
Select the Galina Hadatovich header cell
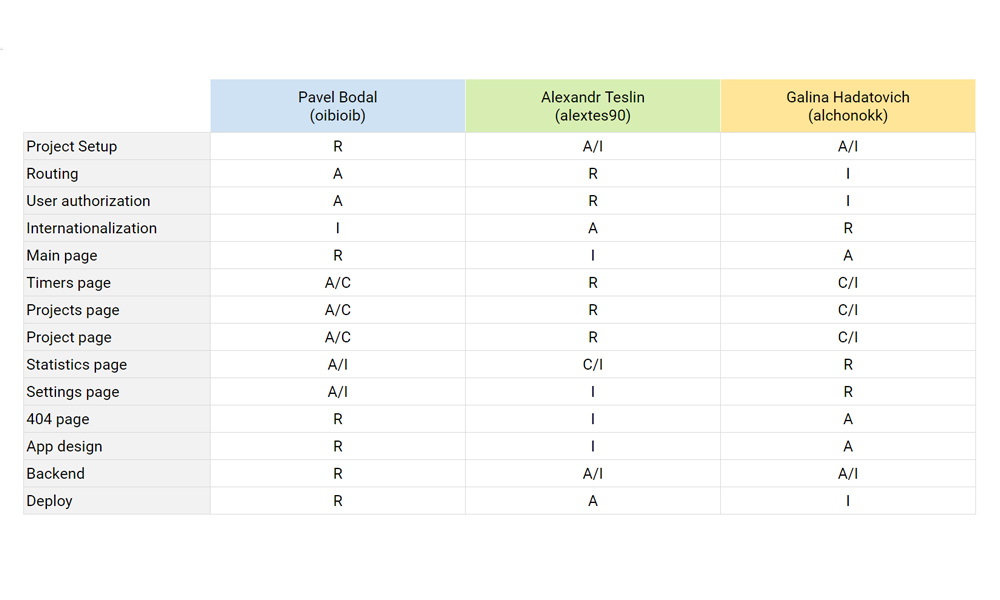pos(848,106)
